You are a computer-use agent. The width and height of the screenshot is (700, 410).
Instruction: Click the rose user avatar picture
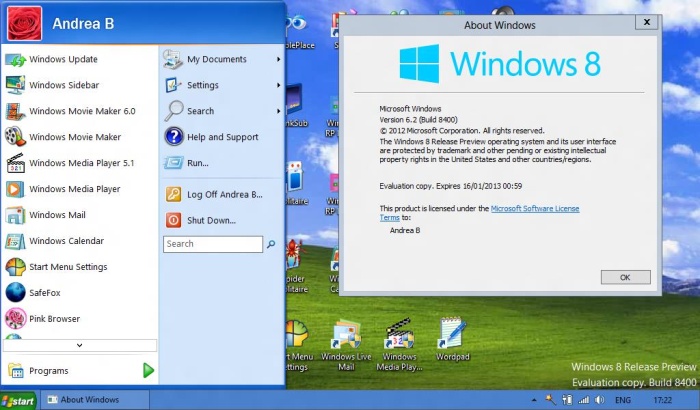(x=25, y=23)
